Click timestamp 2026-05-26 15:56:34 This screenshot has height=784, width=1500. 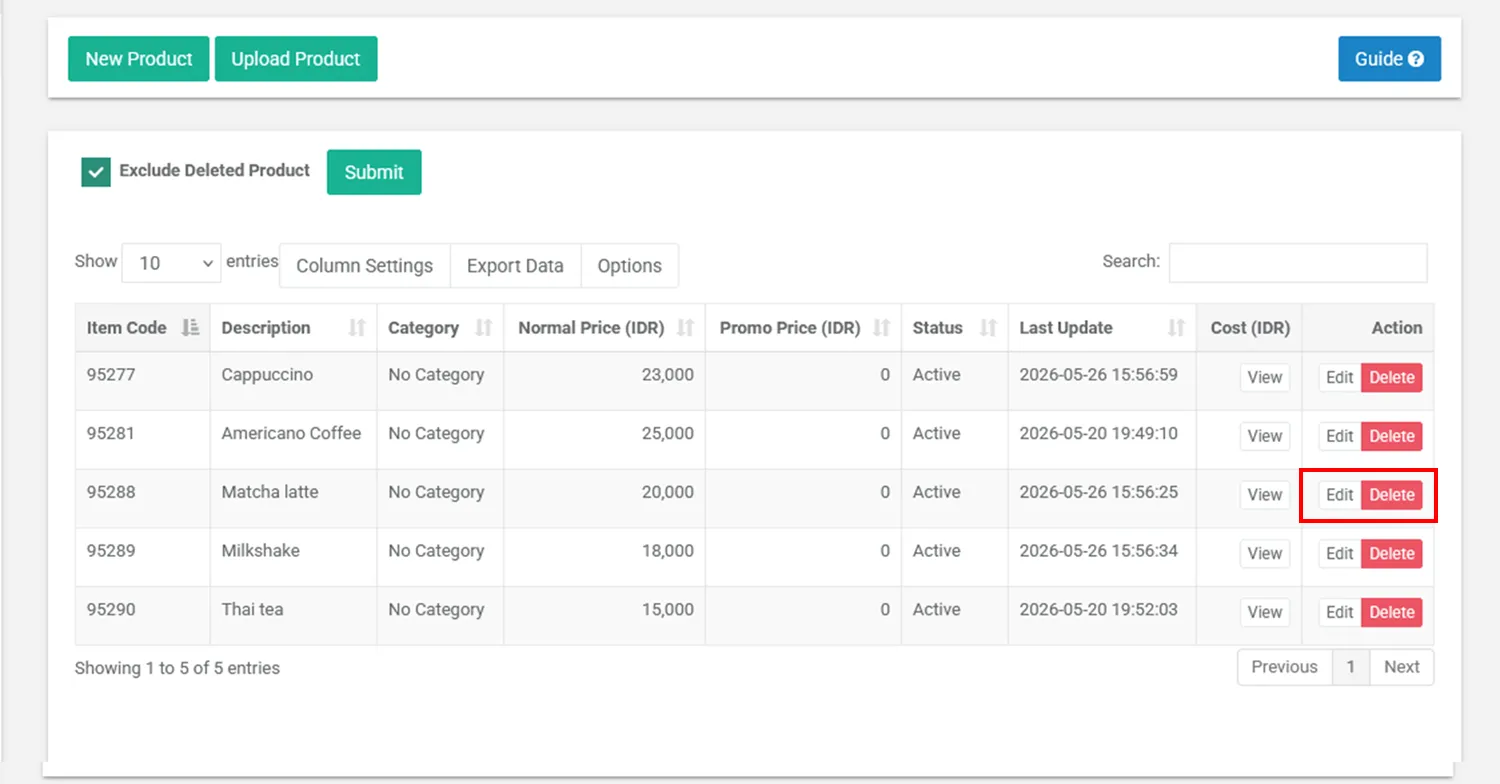[x=1098, y=551]
